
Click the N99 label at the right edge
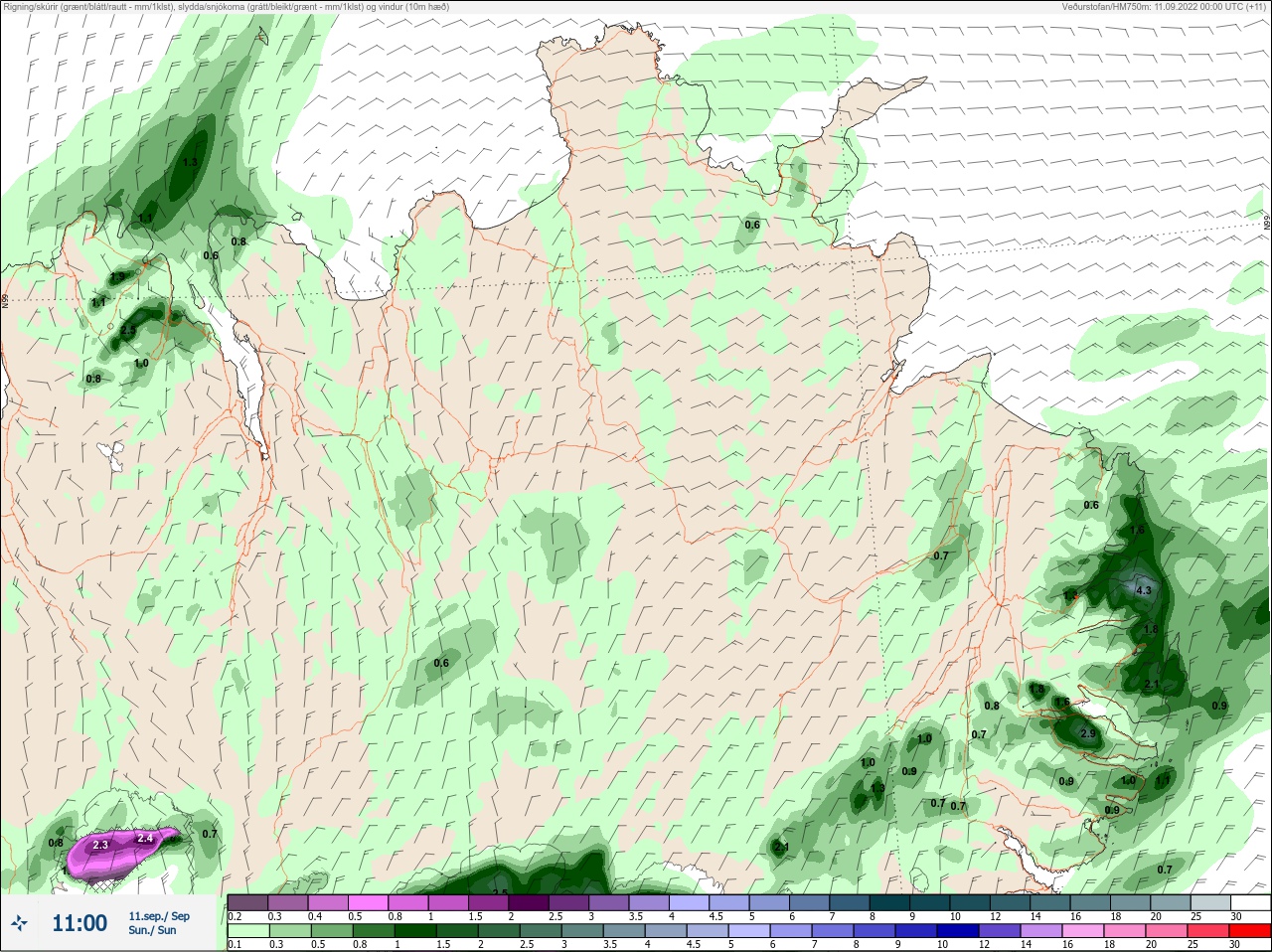pyautogui.click(x=1266, y=224)
